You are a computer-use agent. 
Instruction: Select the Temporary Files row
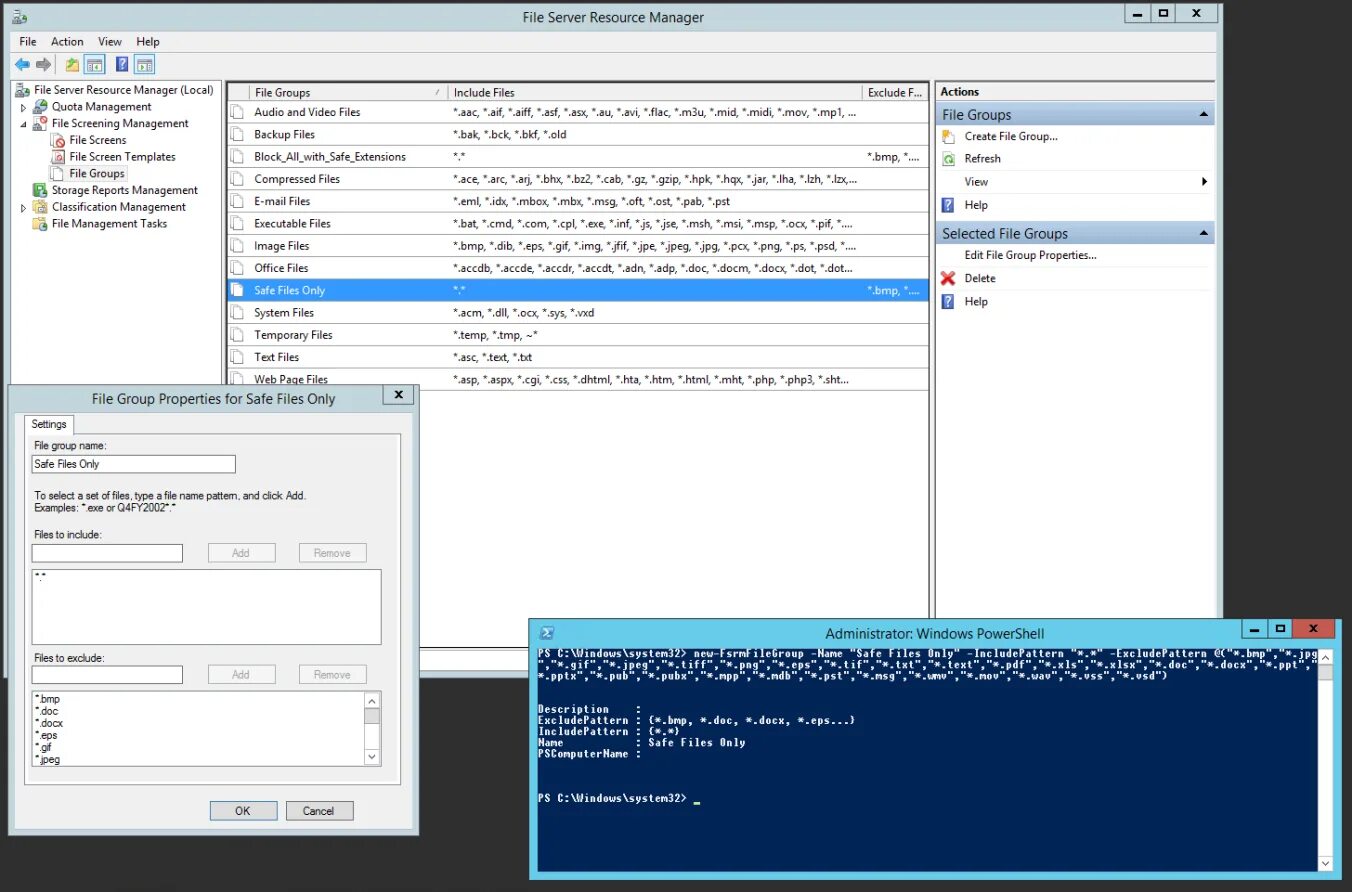(x=577, y=335)
